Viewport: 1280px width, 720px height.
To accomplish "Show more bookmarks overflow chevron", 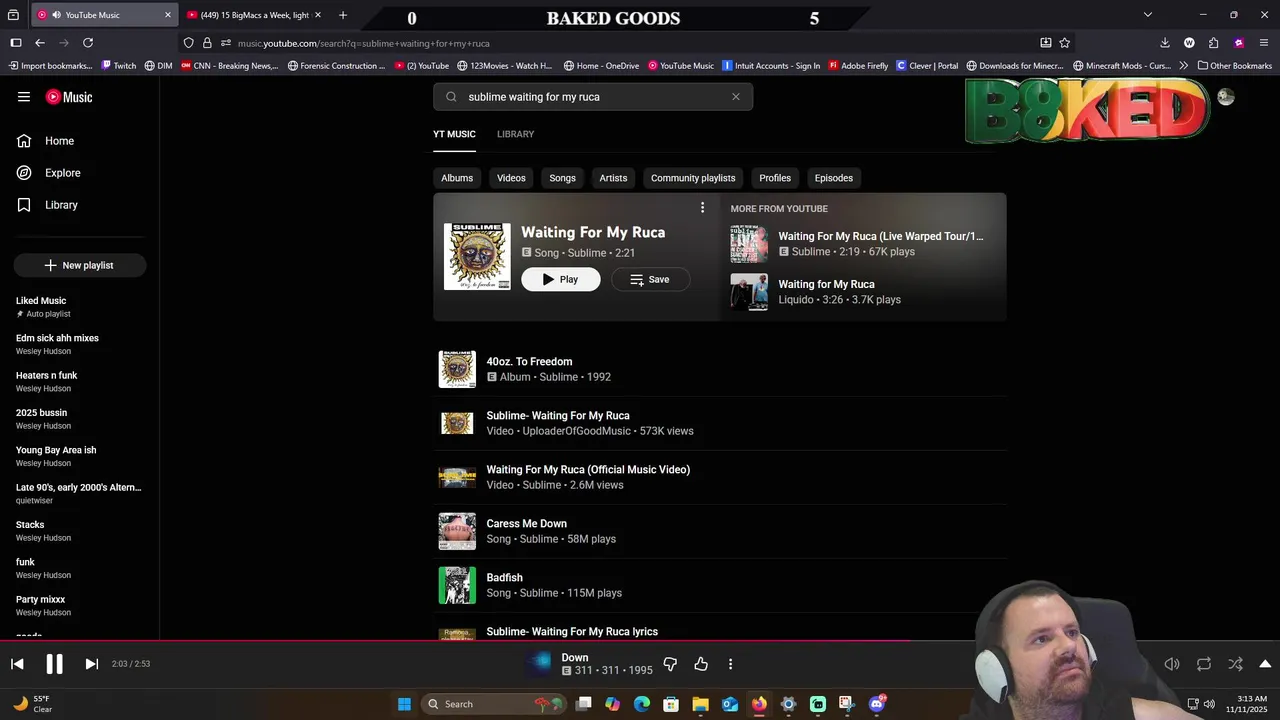I will click(x=1184, y=66).
